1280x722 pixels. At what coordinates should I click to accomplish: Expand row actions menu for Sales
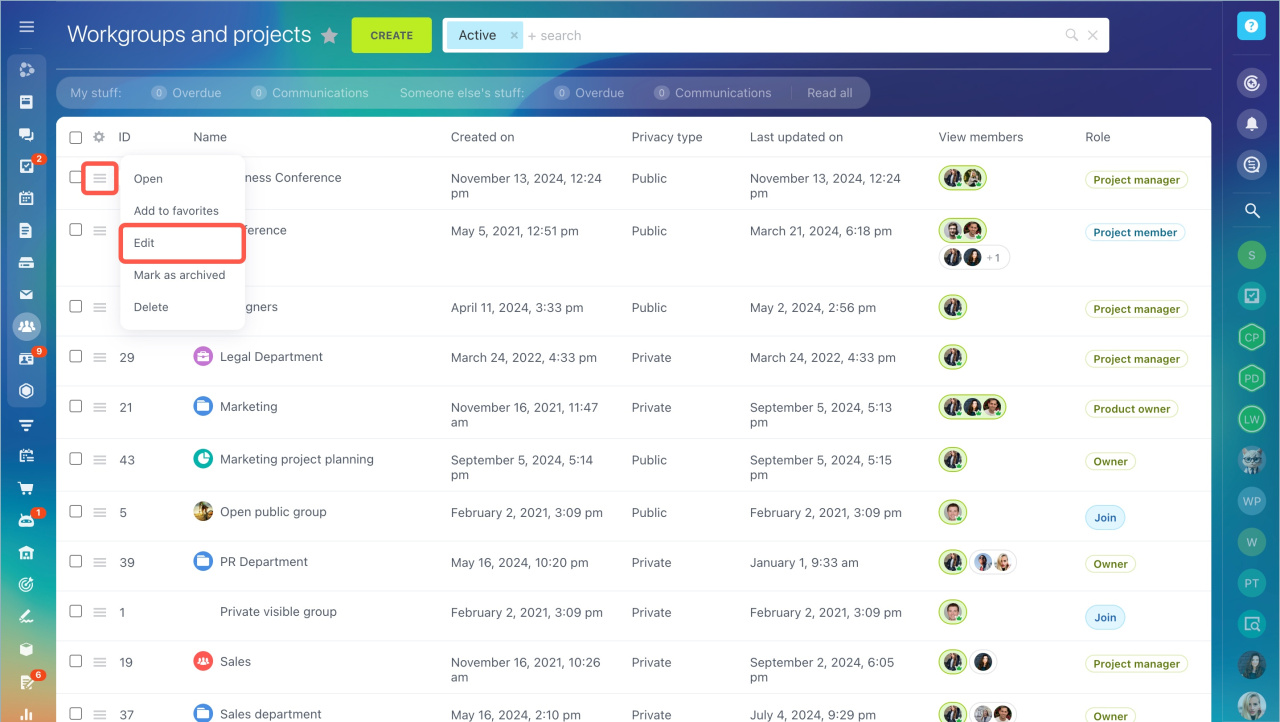100,662
